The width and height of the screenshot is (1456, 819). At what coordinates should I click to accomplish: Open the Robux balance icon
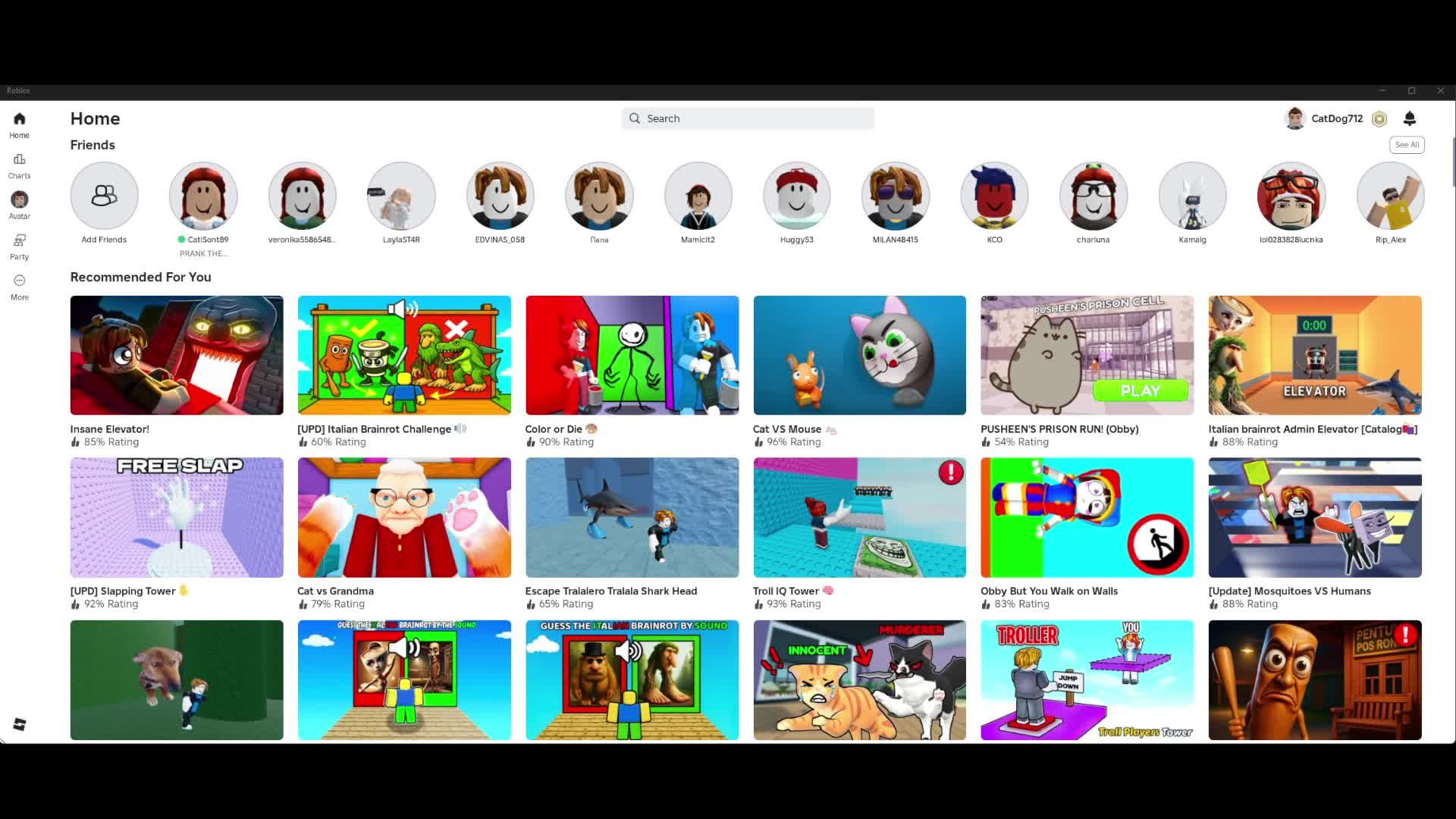[1379, 119]
